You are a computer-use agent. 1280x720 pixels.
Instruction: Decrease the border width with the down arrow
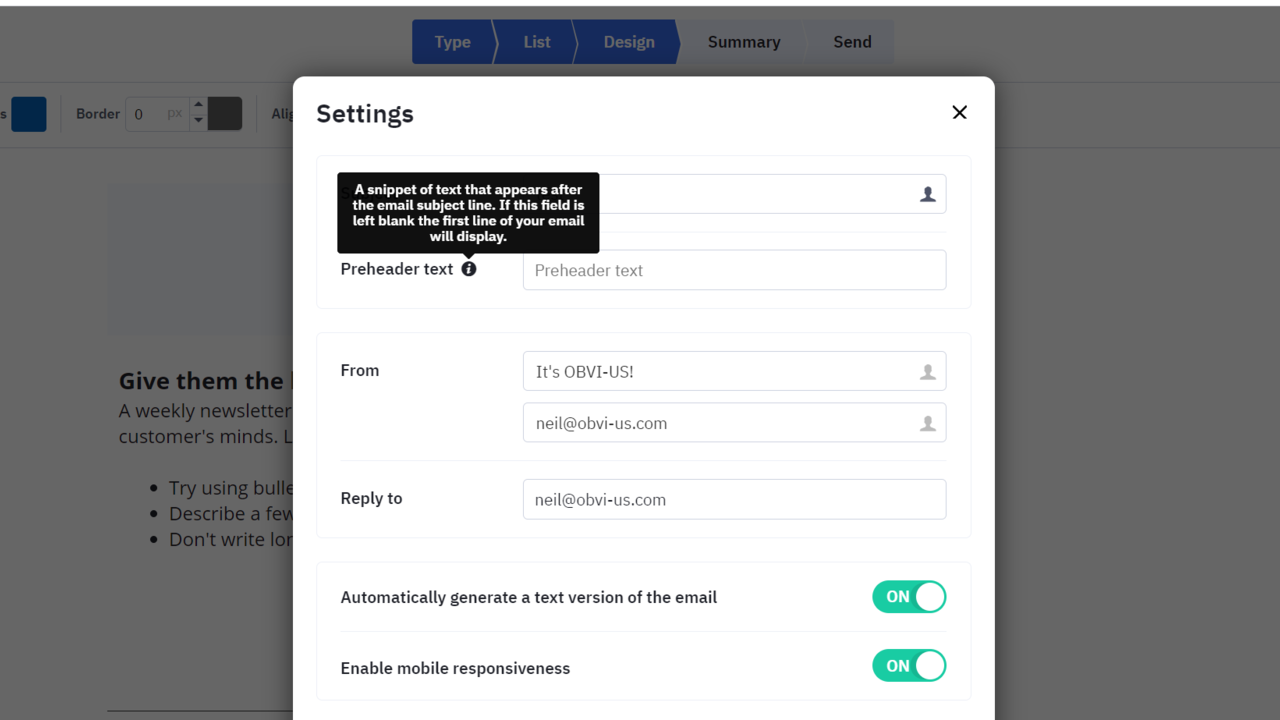[198, 121]
